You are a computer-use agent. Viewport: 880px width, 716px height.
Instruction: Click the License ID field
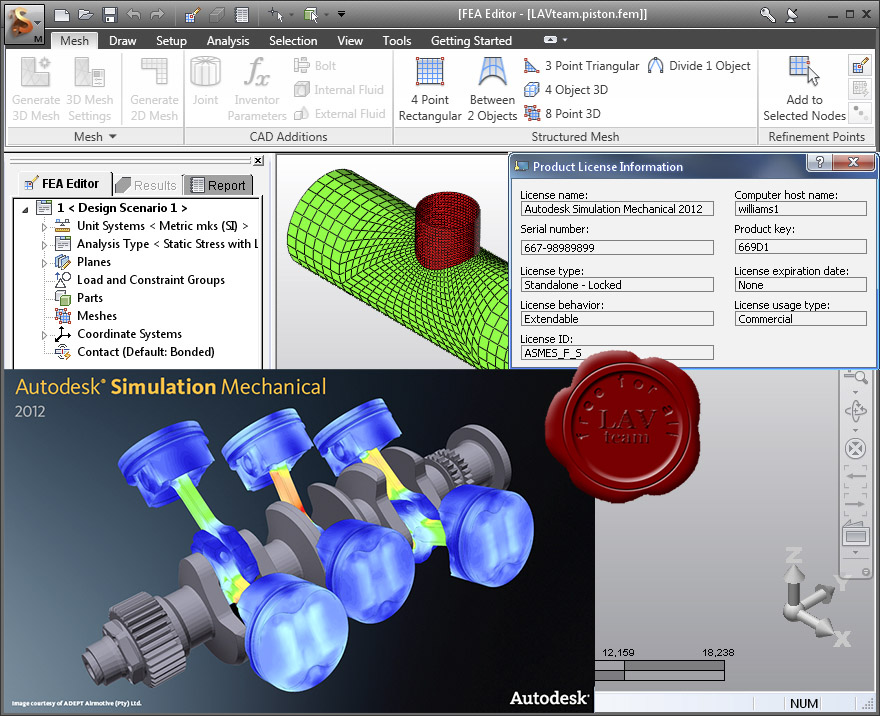point(617,352)
